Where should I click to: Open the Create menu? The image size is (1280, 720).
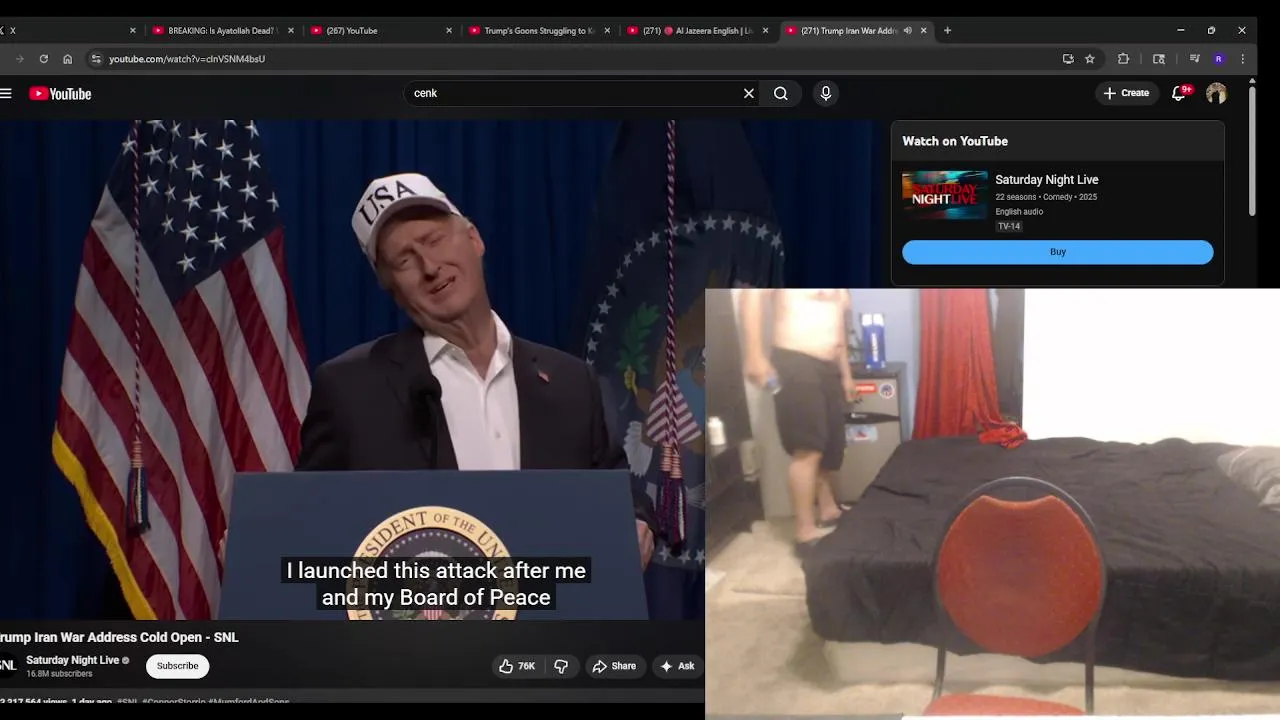[1126, 93]
